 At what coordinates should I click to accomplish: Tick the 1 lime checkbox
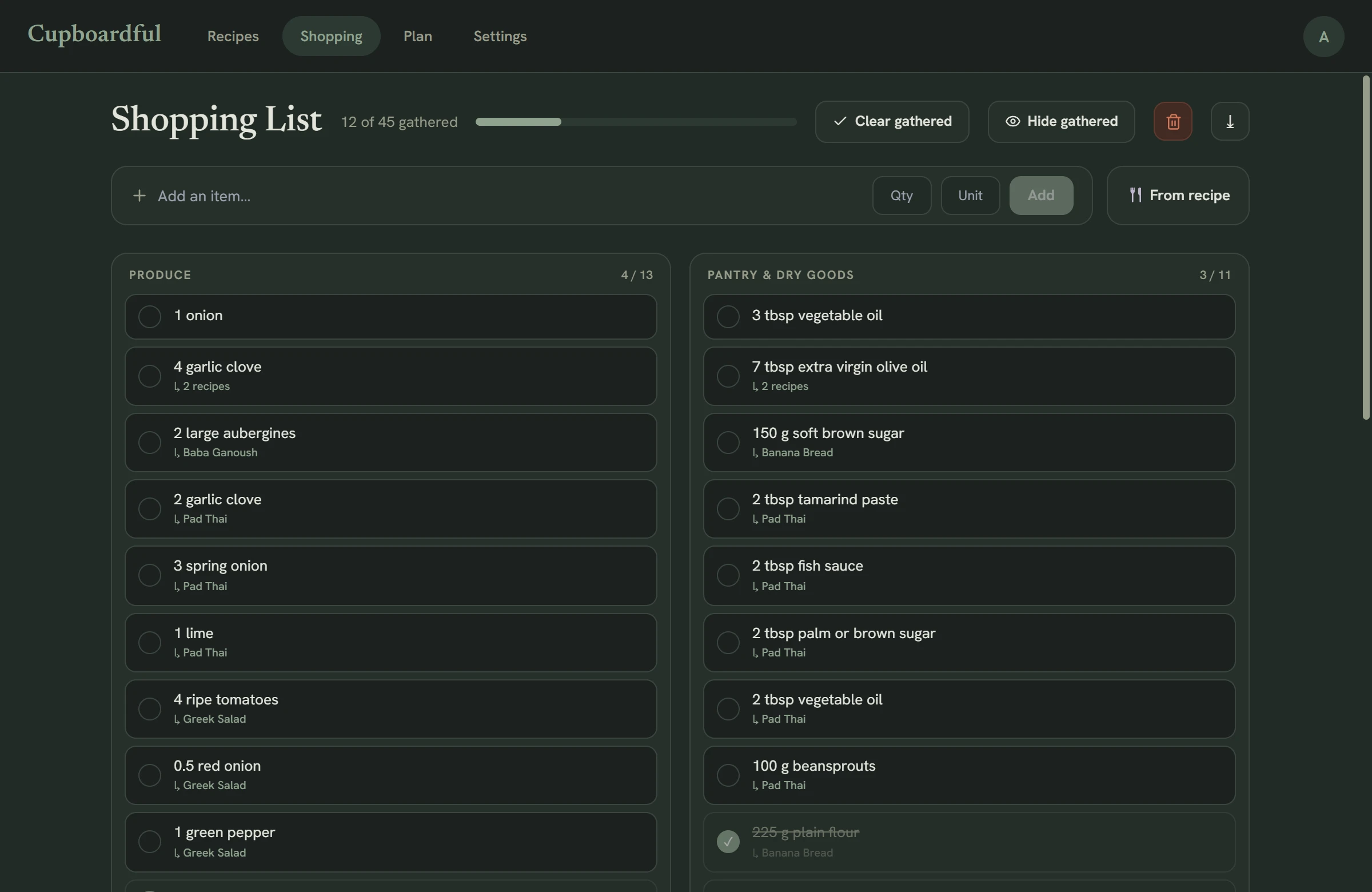coord(149,642)
